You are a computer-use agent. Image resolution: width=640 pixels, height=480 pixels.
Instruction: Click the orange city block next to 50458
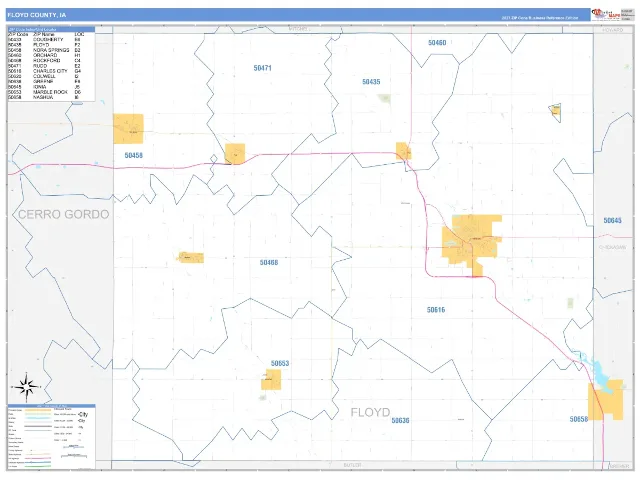pyautogui.click(x=128, y=129)
